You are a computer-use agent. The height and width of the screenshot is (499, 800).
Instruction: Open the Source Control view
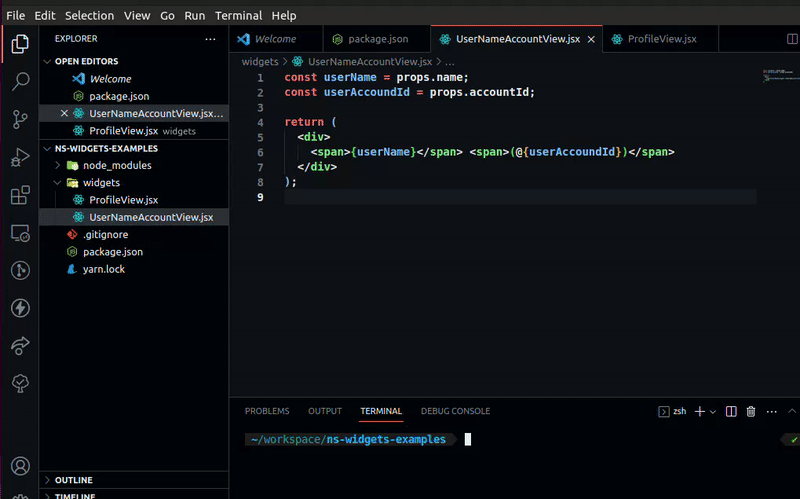click(20, 120)
